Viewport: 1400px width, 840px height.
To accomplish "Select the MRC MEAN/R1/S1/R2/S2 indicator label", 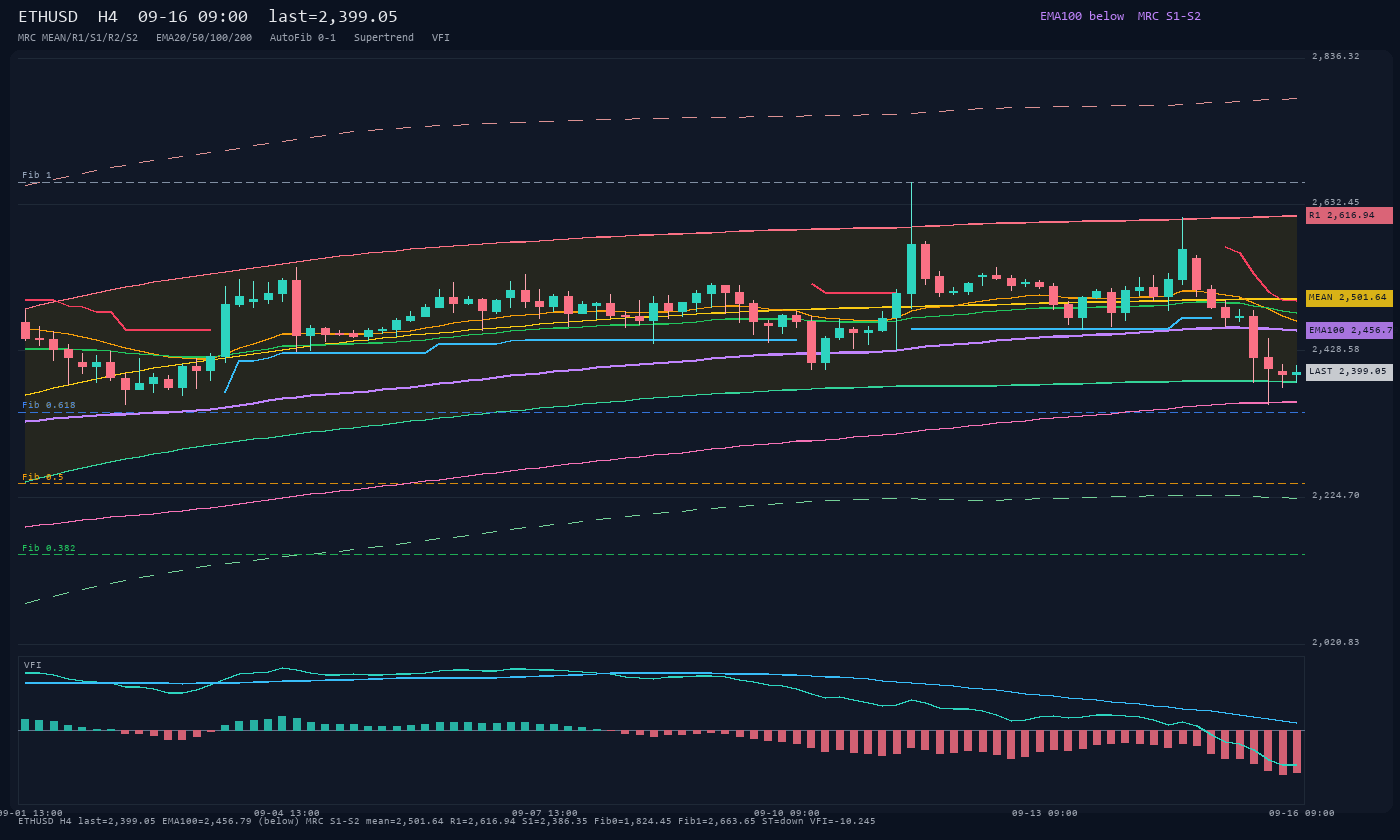I will (78, 38).
